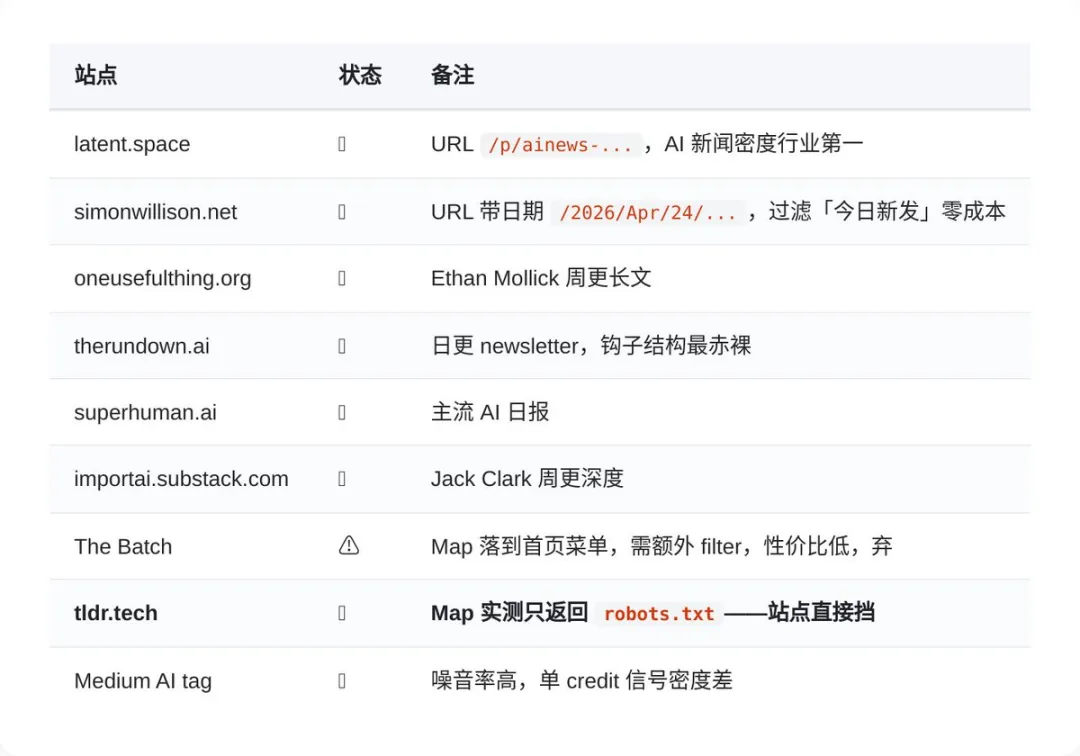Click the robots.txt code snippet

coord(659,614)
